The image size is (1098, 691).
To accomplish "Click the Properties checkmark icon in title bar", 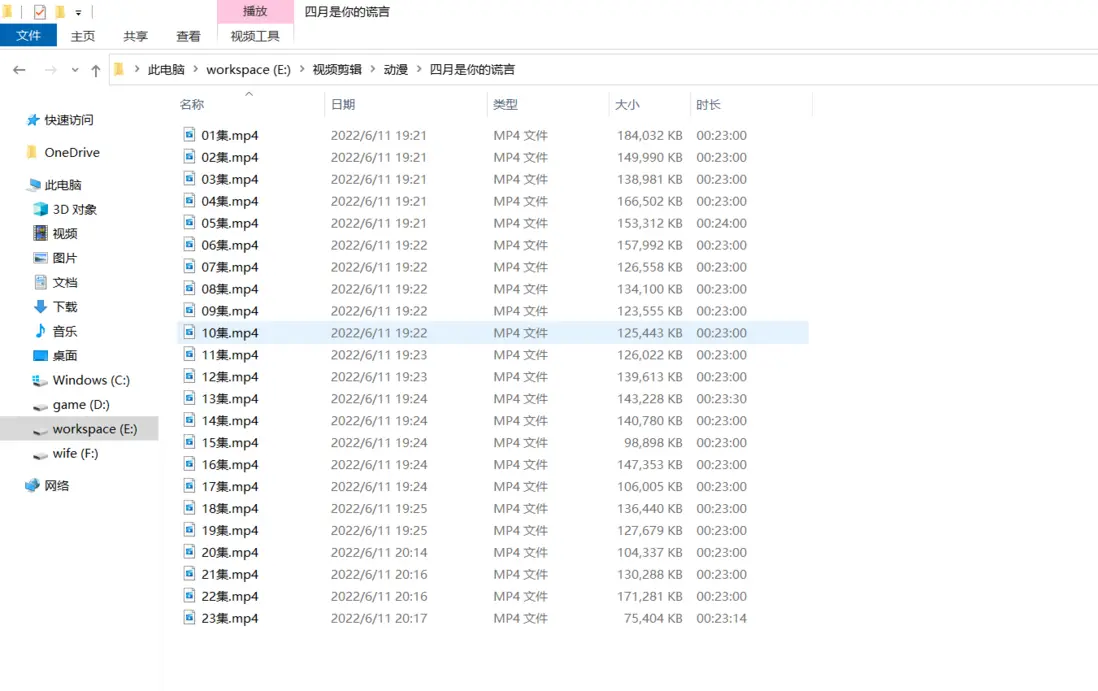I will point(40,12).
